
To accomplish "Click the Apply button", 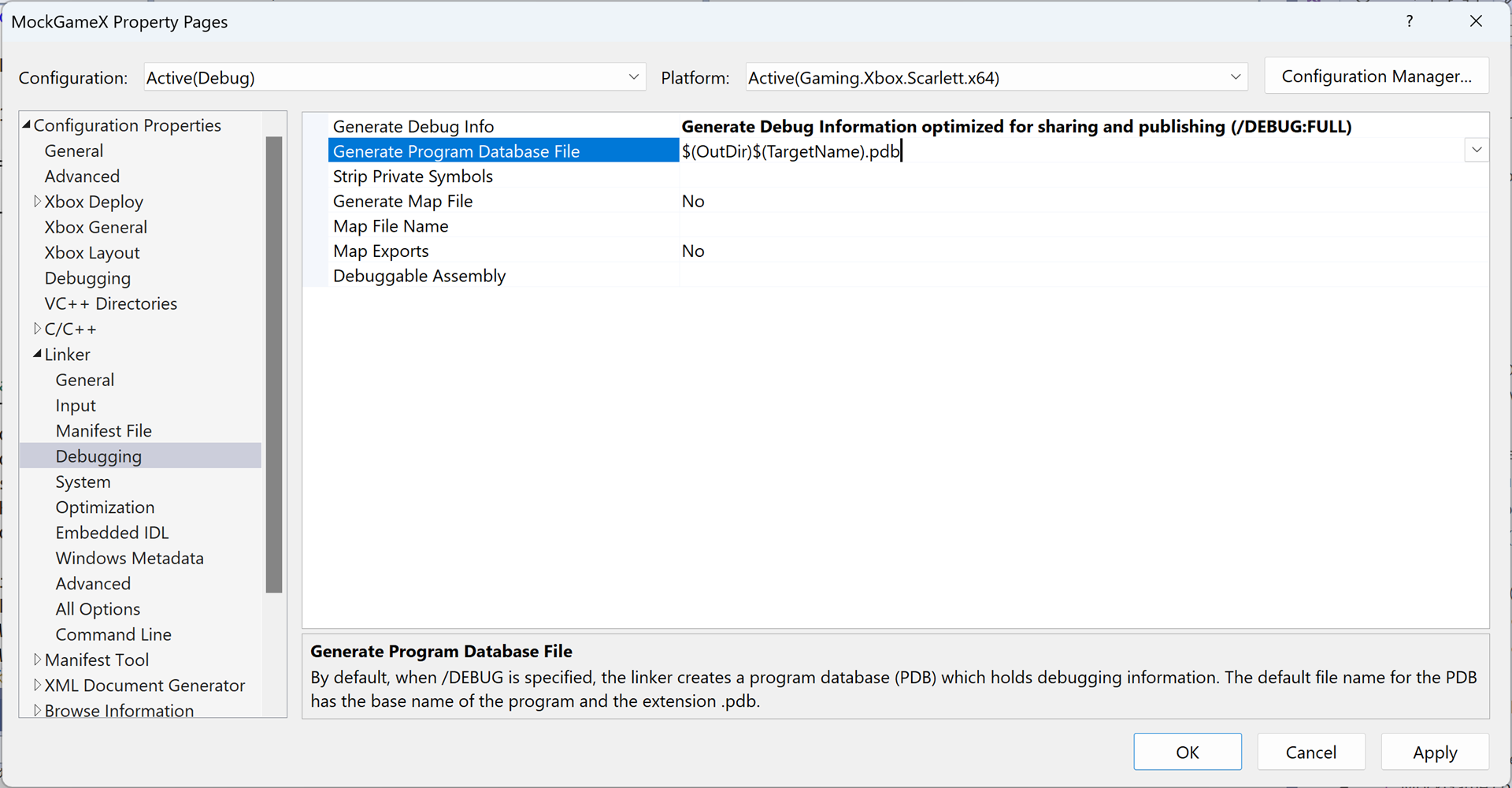I will 1434,752.
